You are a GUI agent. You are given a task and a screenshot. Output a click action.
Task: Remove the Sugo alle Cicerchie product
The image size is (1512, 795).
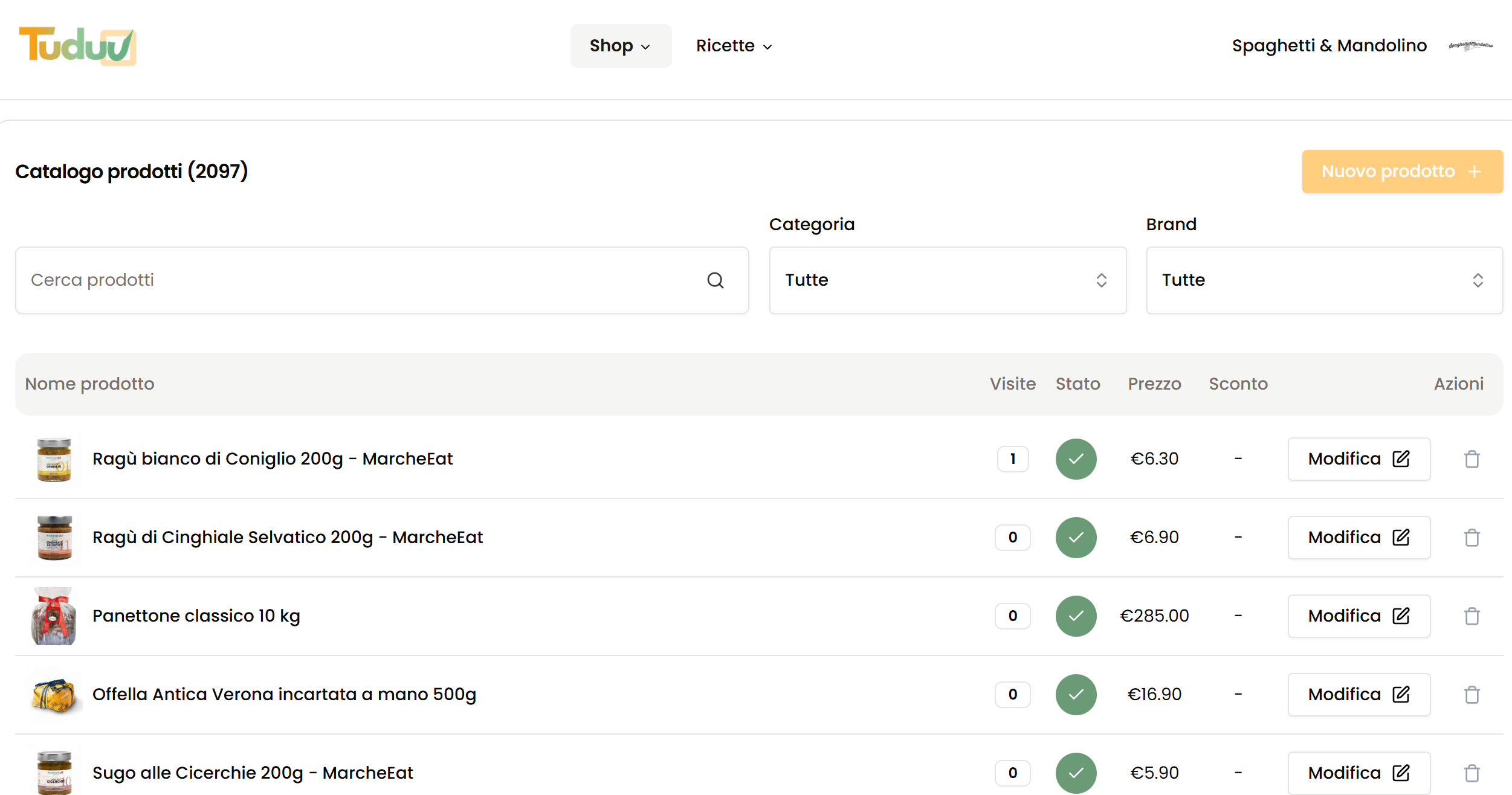tap(1472, 773)
